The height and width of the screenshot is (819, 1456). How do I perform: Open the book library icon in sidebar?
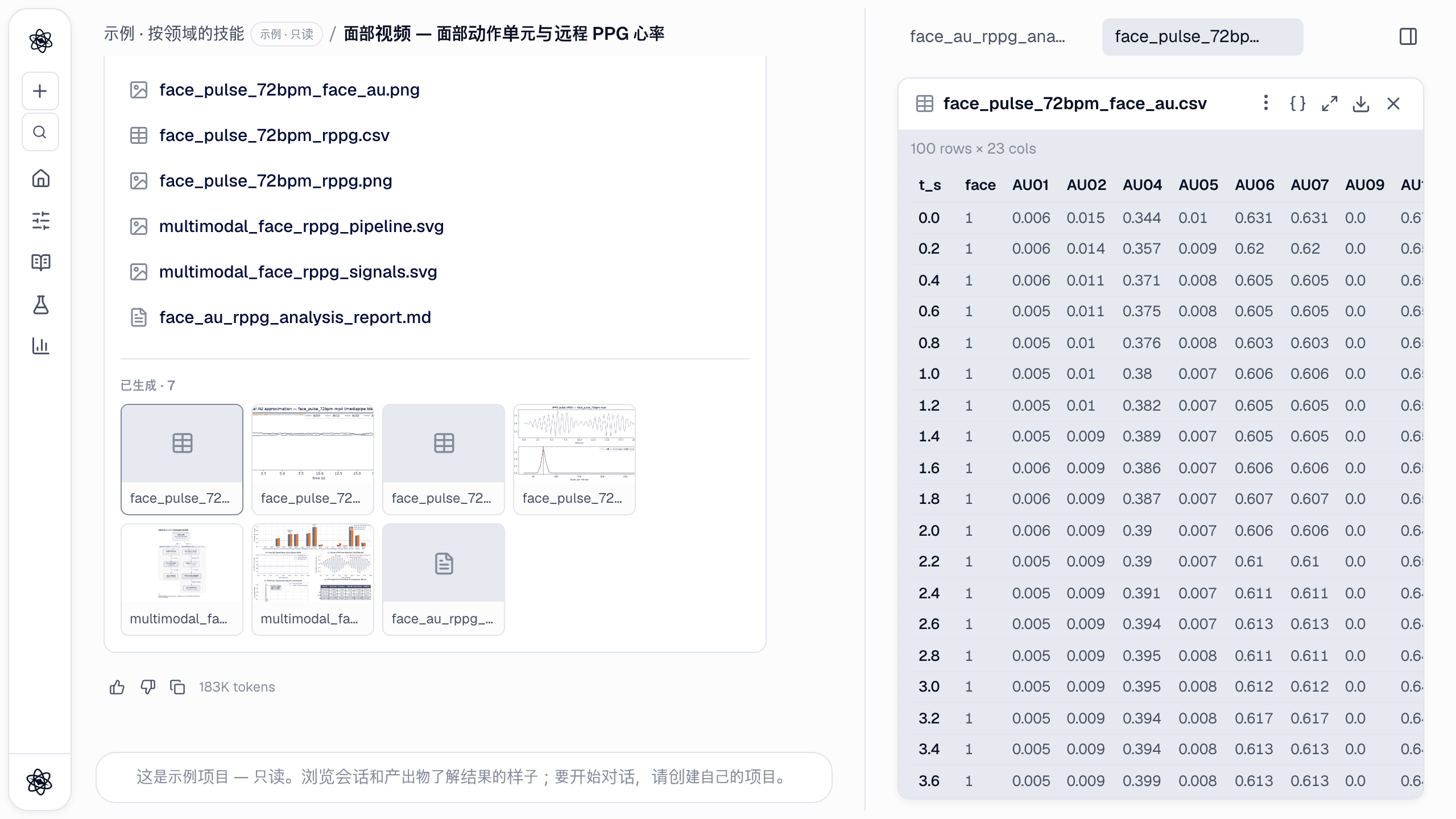coord(40,262)
